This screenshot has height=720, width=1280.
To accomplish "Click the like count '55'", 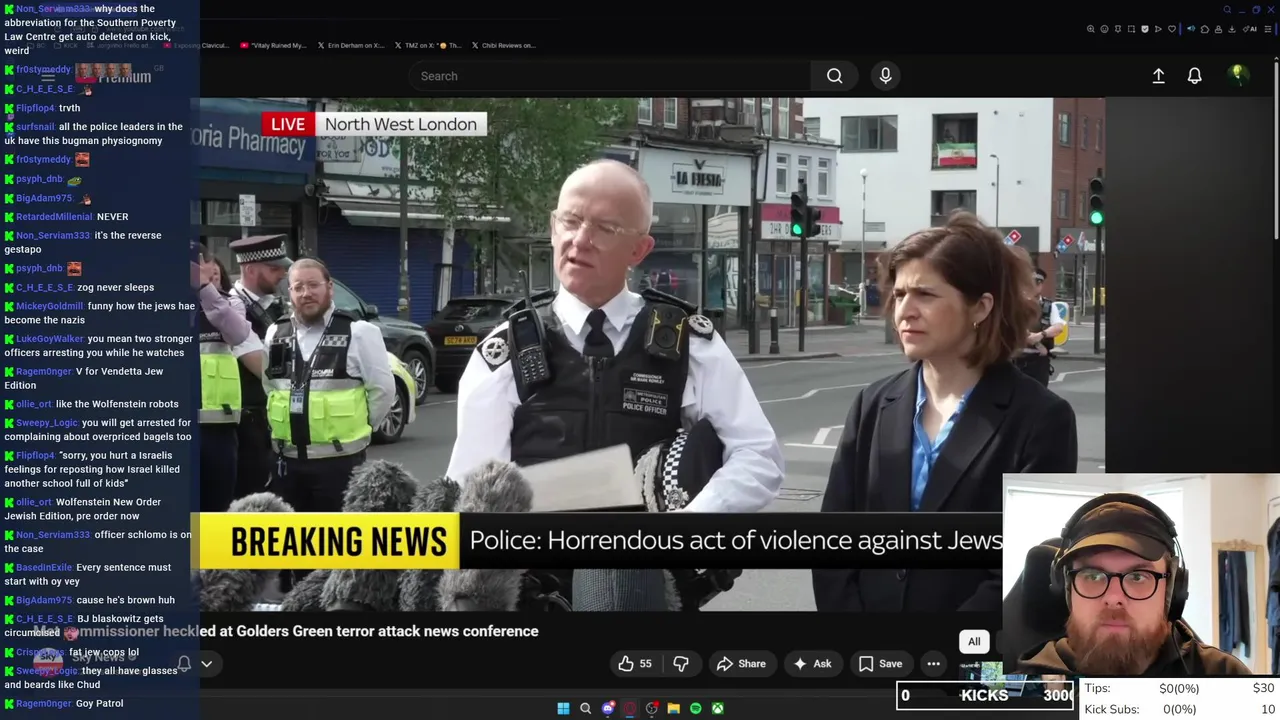I will pyautogui.click(x=645, y=664).
